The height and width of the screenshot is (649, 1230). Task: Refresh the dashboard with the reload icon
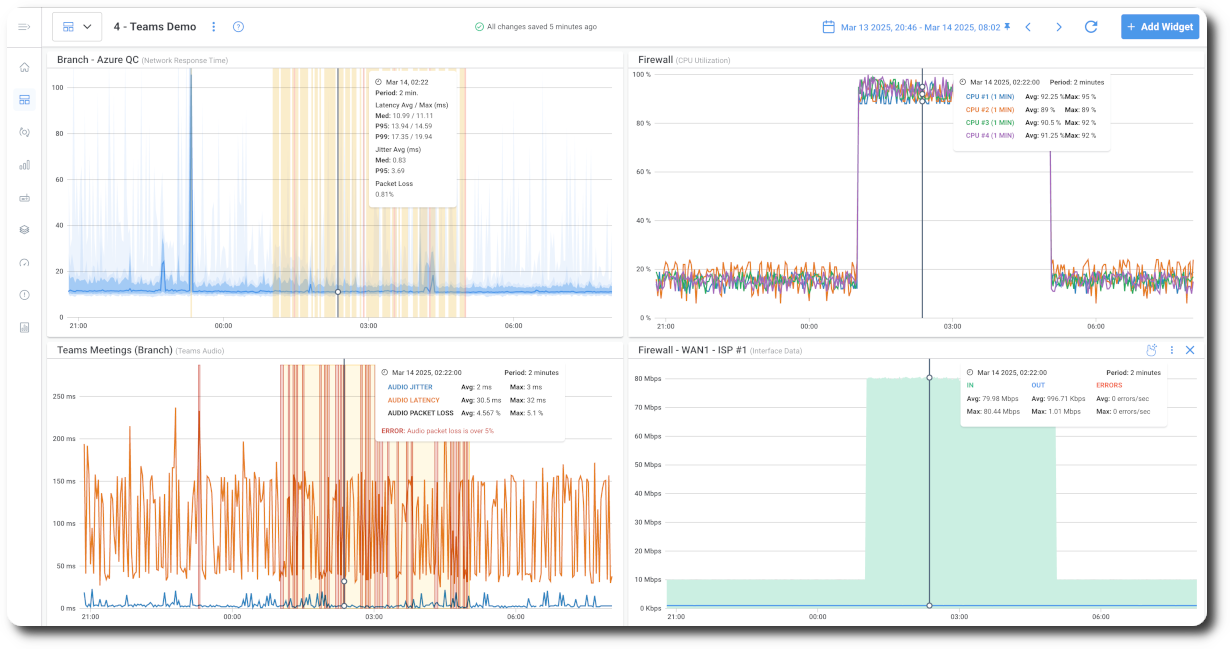[1091, 27]
